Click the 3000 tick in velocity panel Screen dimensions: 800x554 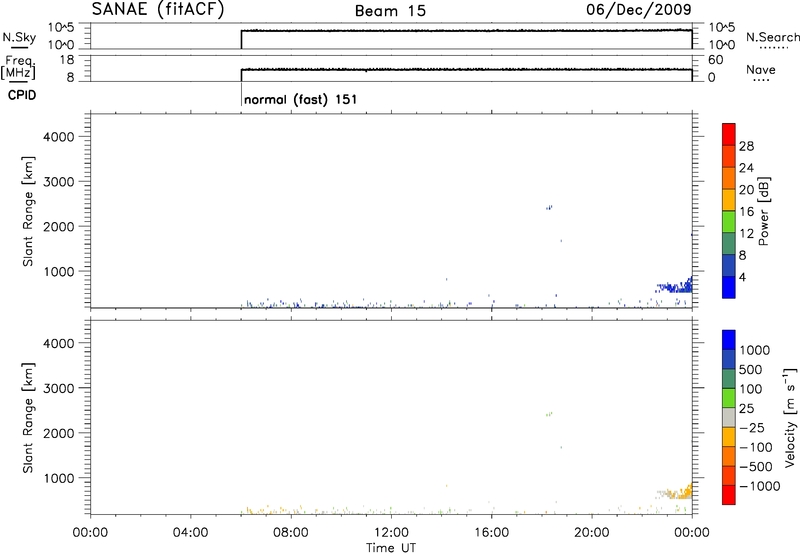tap(59, 388)
